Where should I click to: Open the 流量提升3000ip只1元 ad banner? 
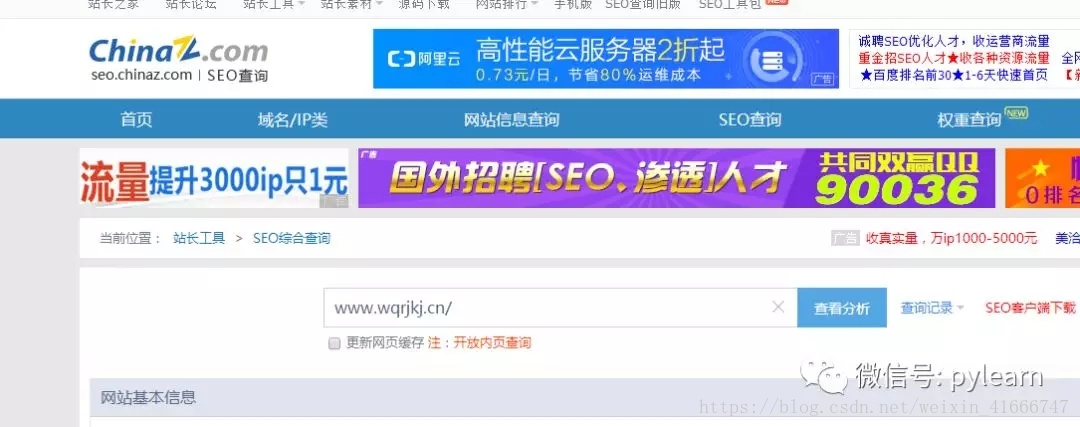214,178
